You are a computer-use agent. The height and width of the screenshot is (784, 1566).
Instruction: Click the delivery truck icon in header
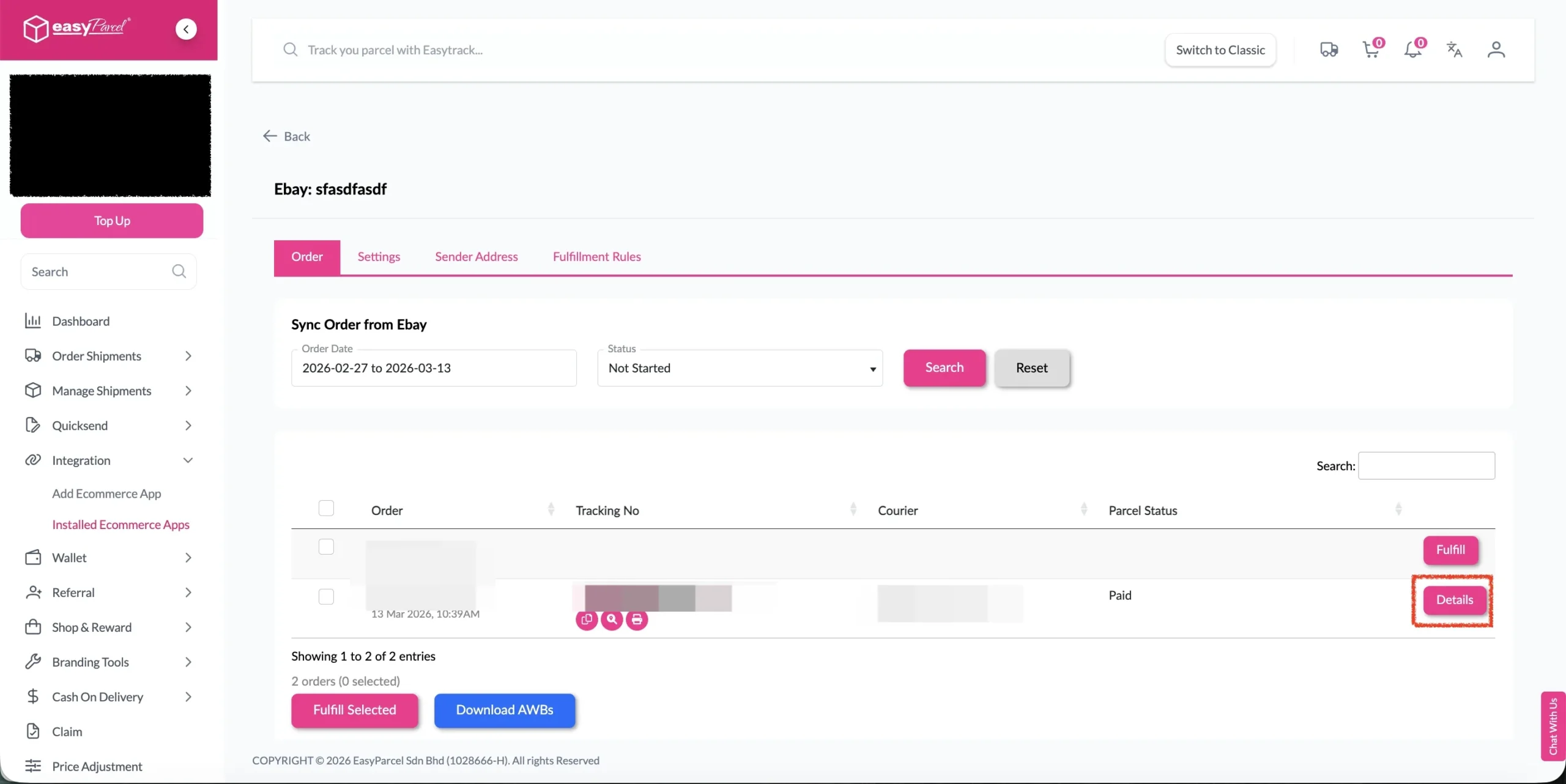(1329, 50)
